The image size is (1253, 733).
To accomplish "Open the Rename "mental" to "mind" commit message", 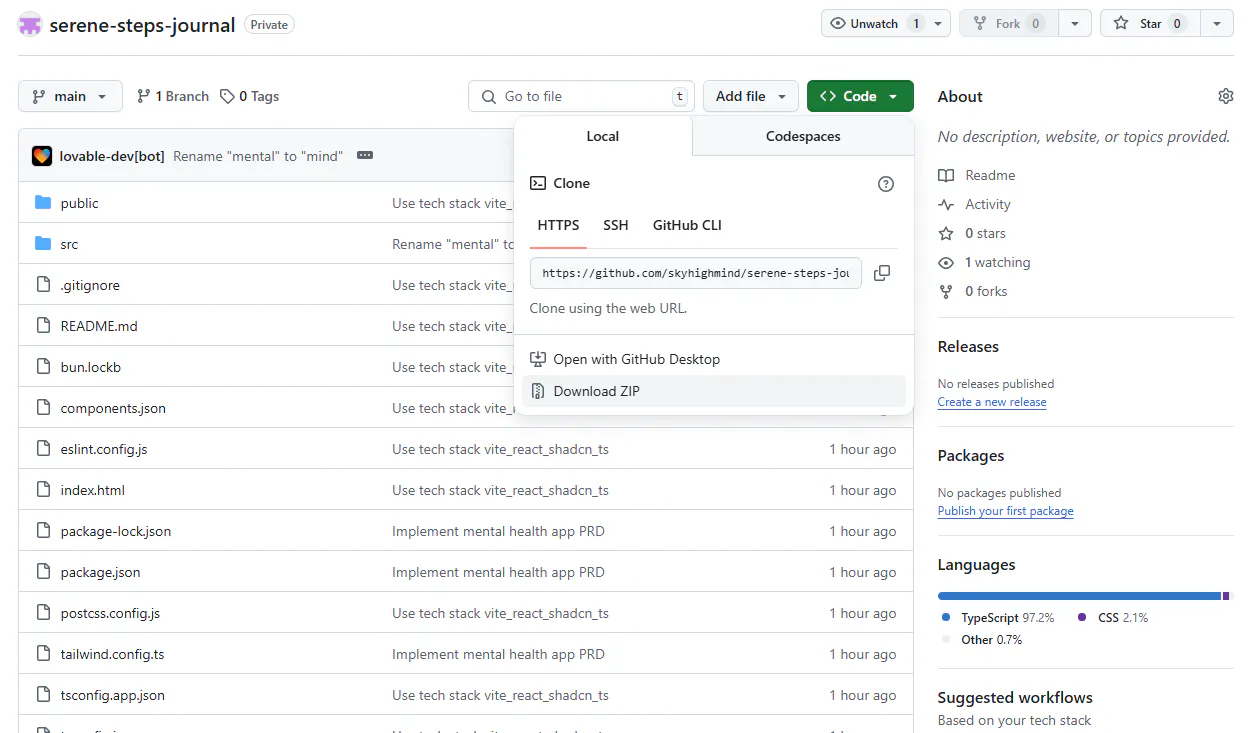I will (x=258, y=156).
